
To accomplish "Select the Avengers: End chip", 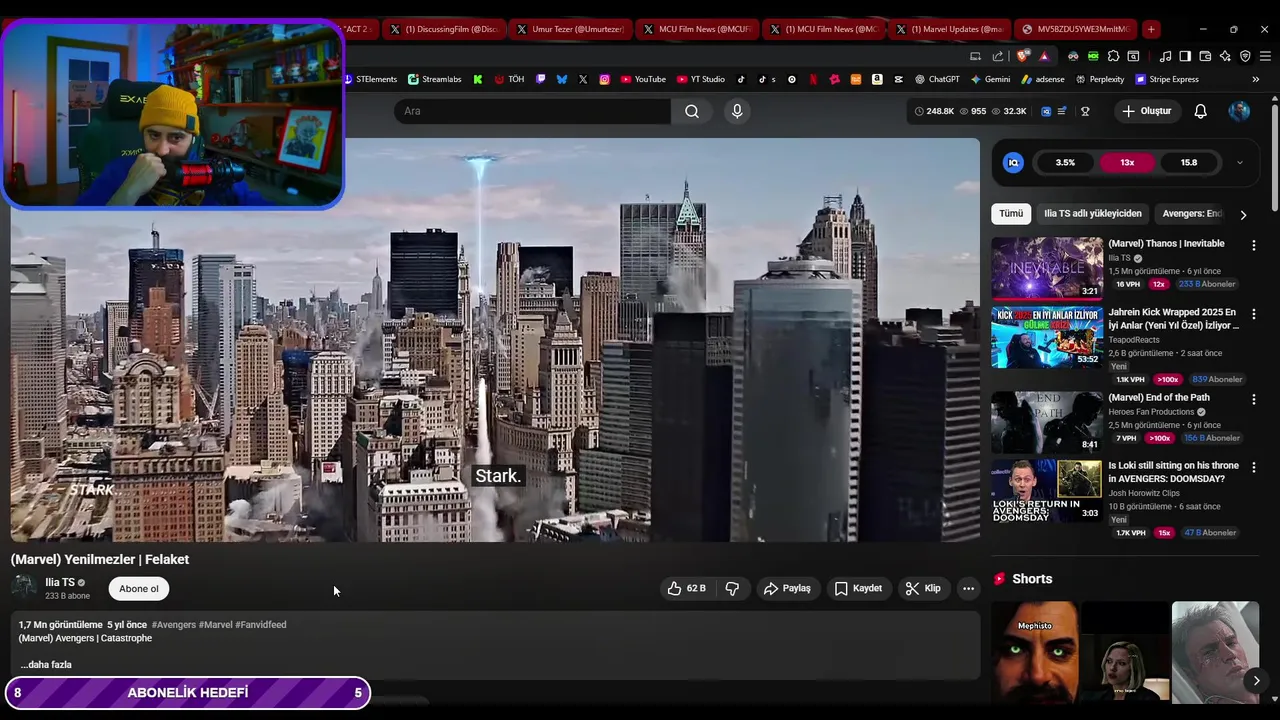I will [1191, 213].
